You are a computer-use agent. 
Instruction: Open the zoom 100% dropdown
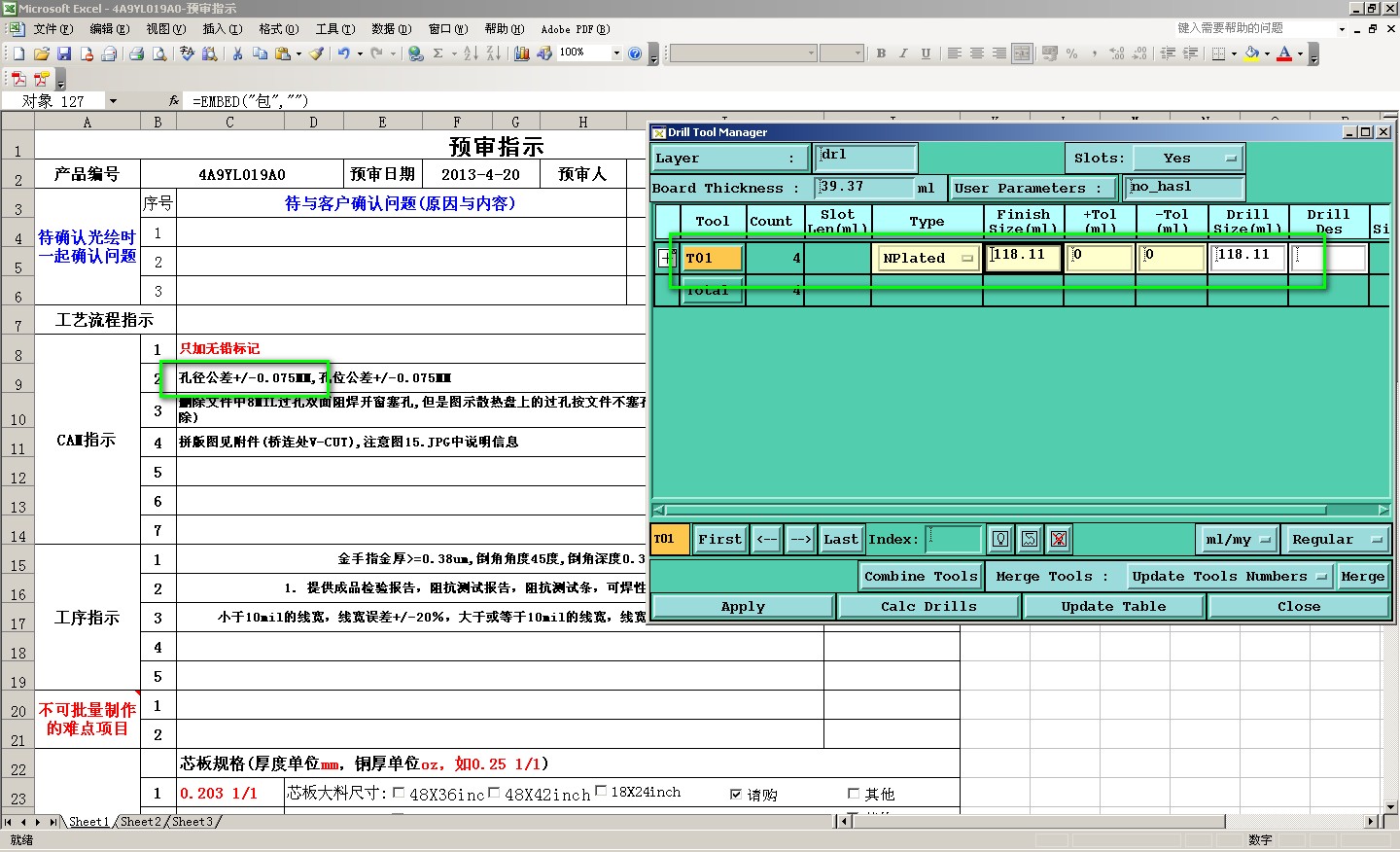[x=616, y=53]
